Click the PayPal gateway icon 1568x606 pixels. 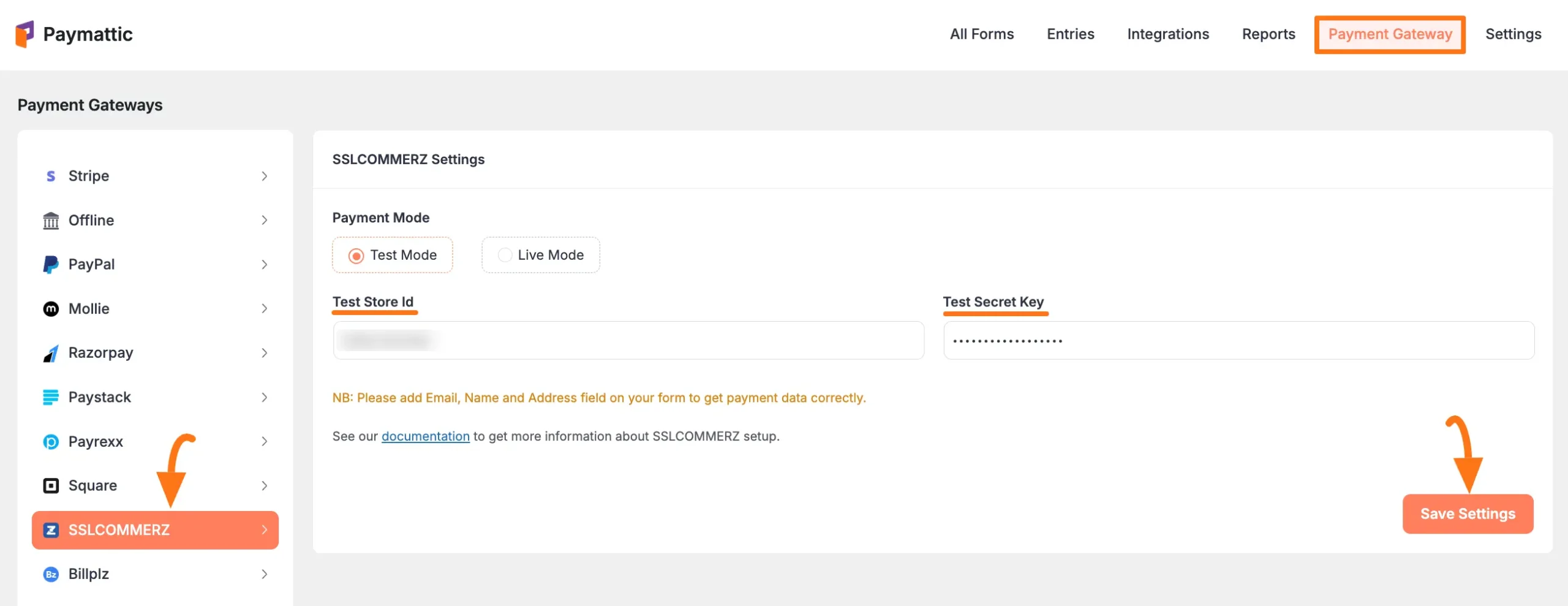click(x=51, y=264)
